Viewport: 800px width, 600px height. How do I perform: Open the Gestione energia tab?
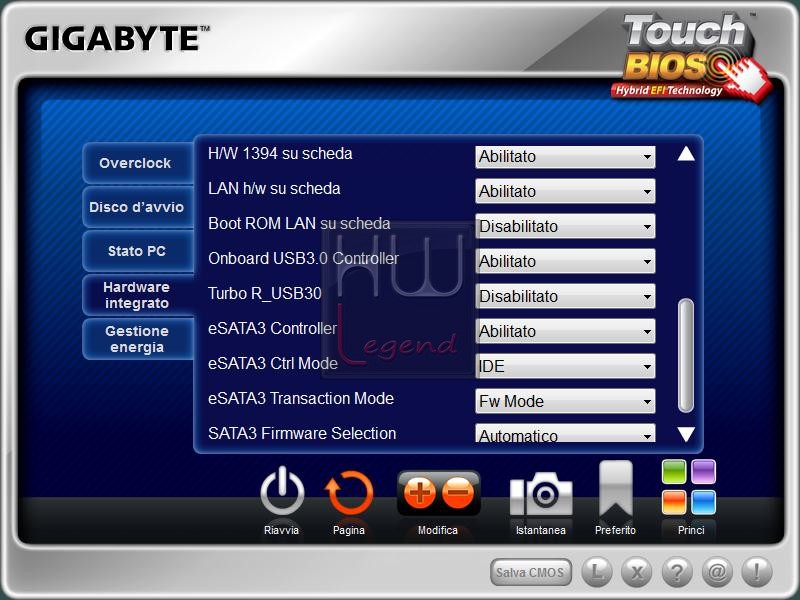[x=138, y=339]
